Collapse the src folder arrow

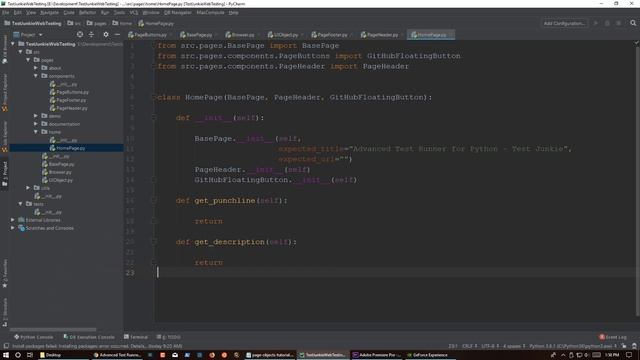pos(21,52)
